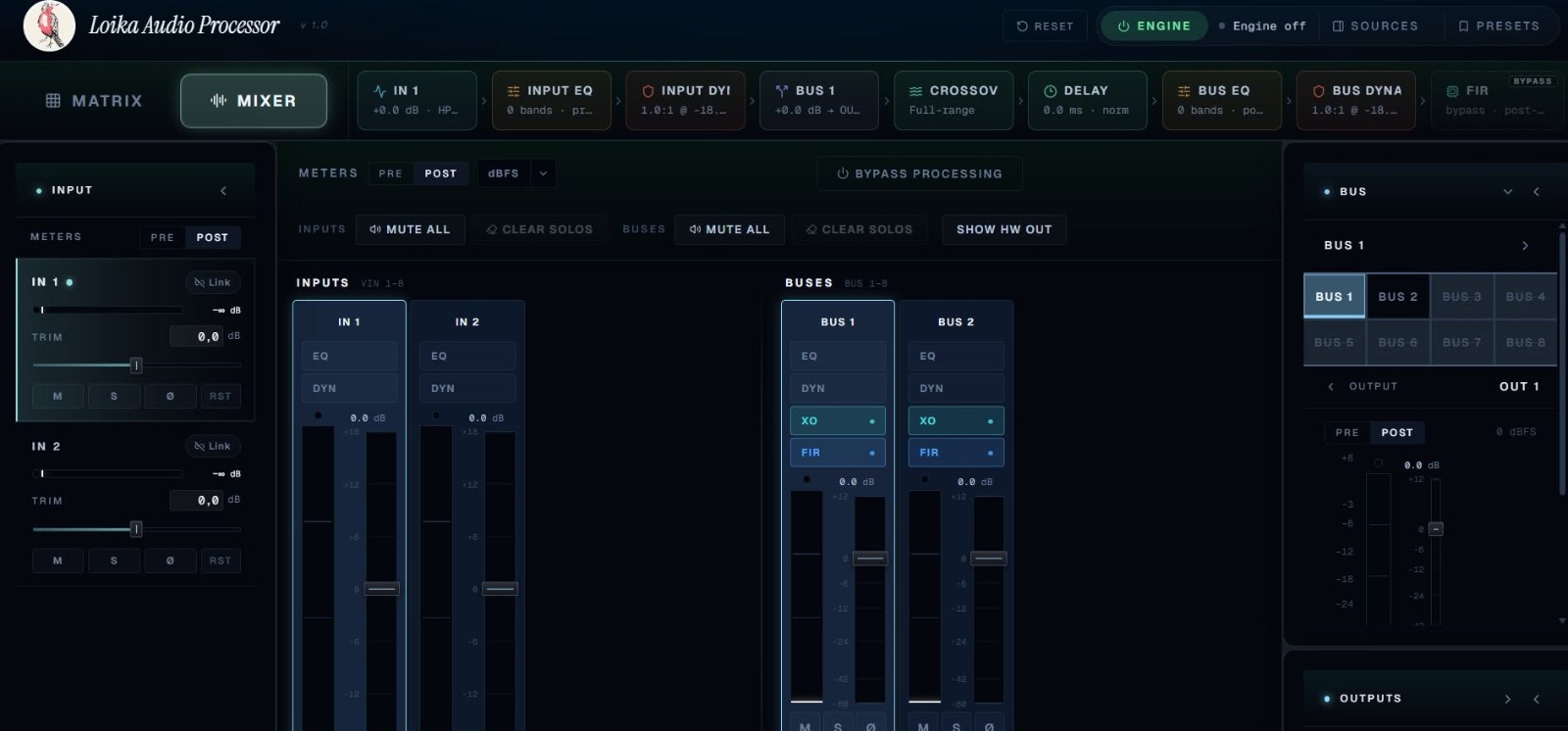Open DYN on the BUS 1 strip
1568x731 pixels.
(x=838, y=388)
